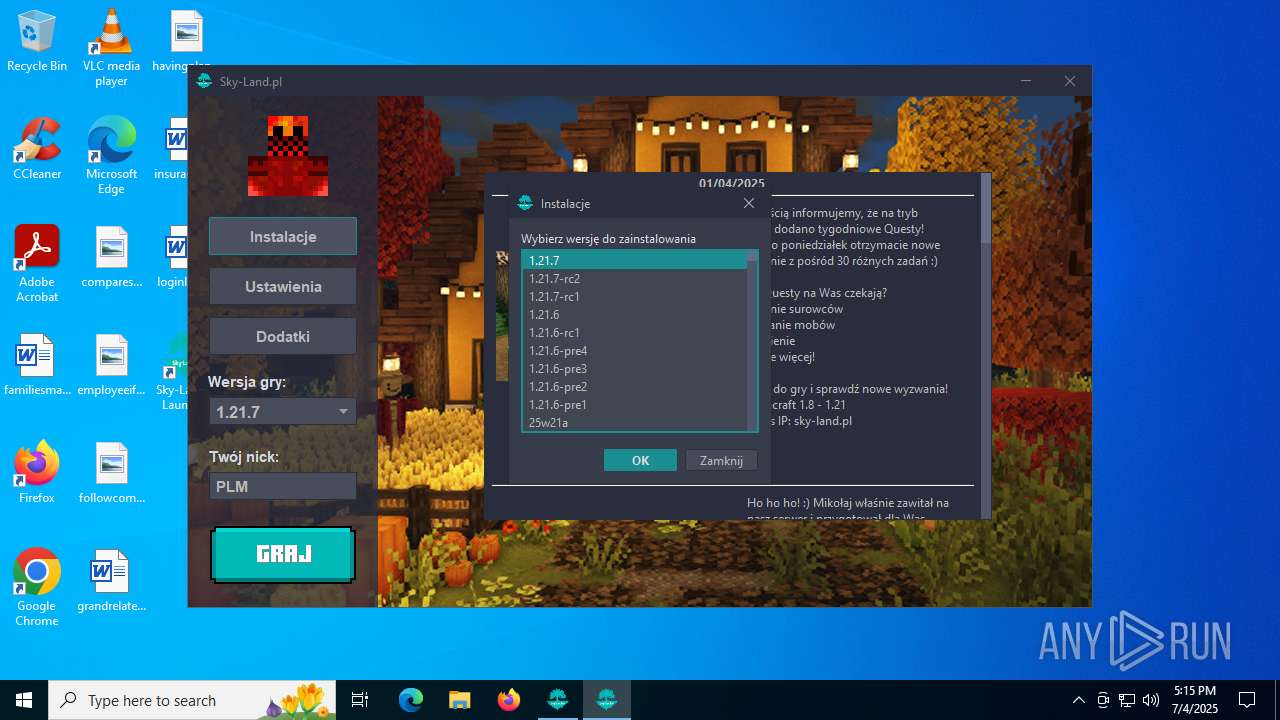Launch the game with GRAJ button
The image size is (1280, 720).
pyautogui.click(x=283, y=554)
